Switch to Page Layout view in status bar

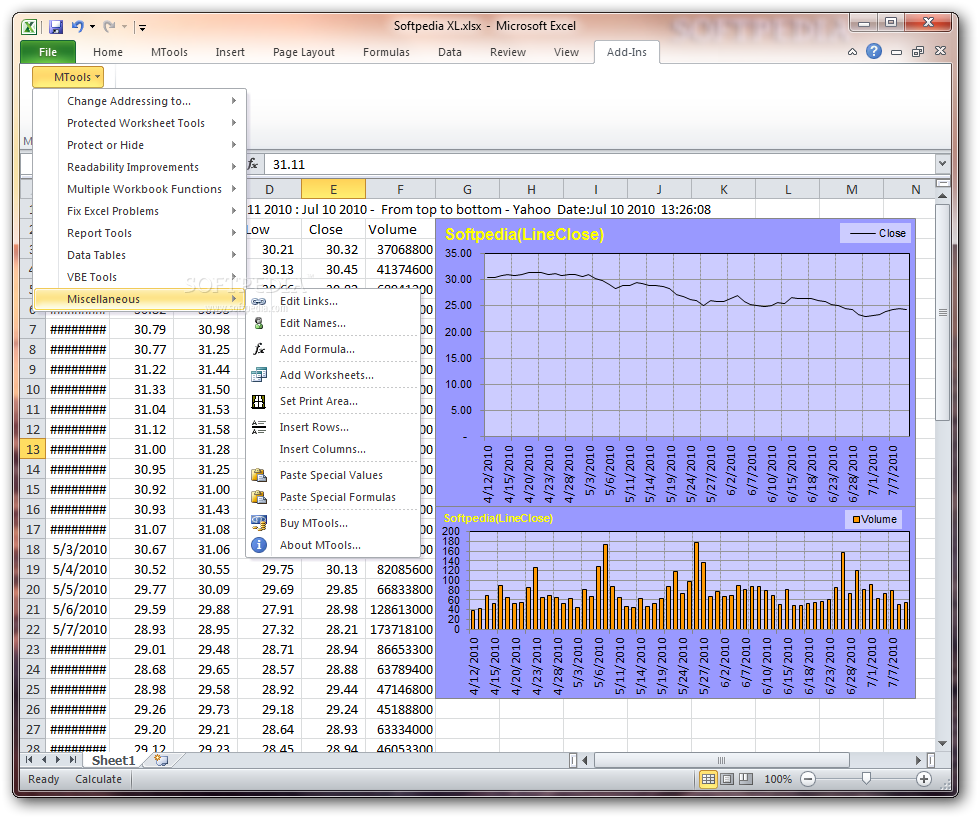(x=727, y=779)
